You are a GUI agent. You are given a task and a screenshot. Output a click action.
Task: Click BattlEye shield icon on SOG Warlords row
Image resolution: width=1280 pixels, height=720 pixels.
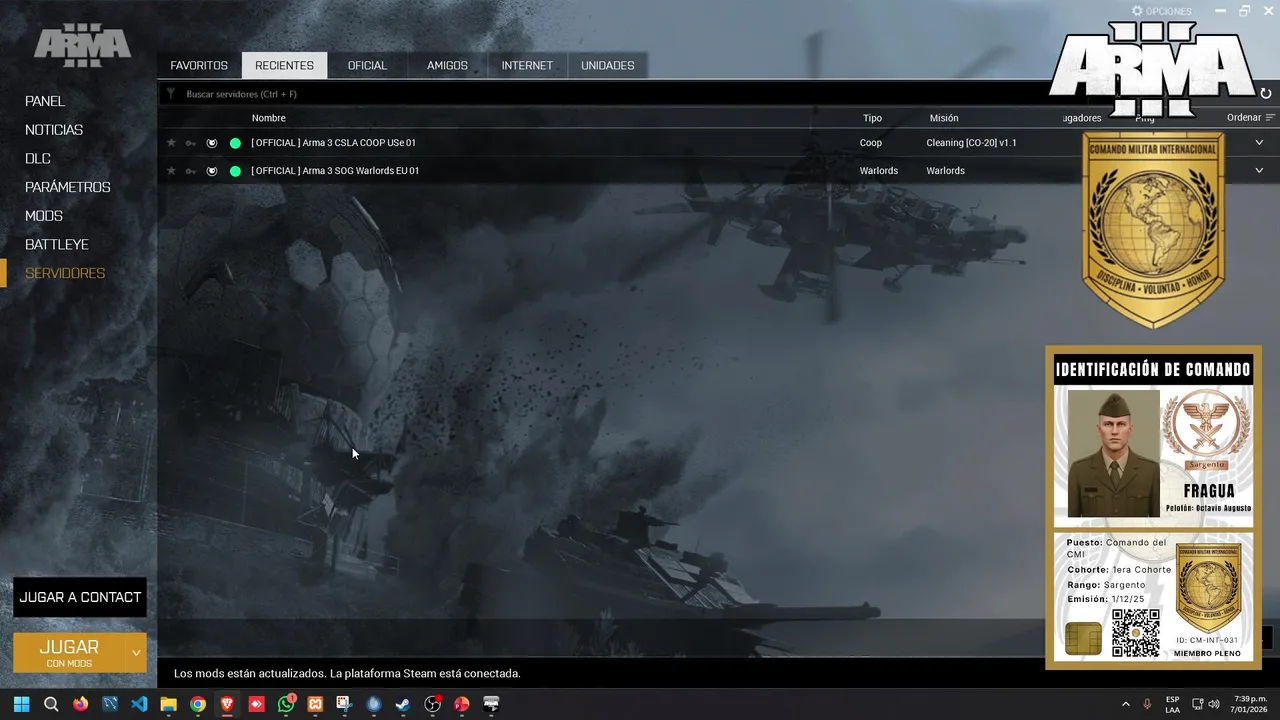coord(212,171)
